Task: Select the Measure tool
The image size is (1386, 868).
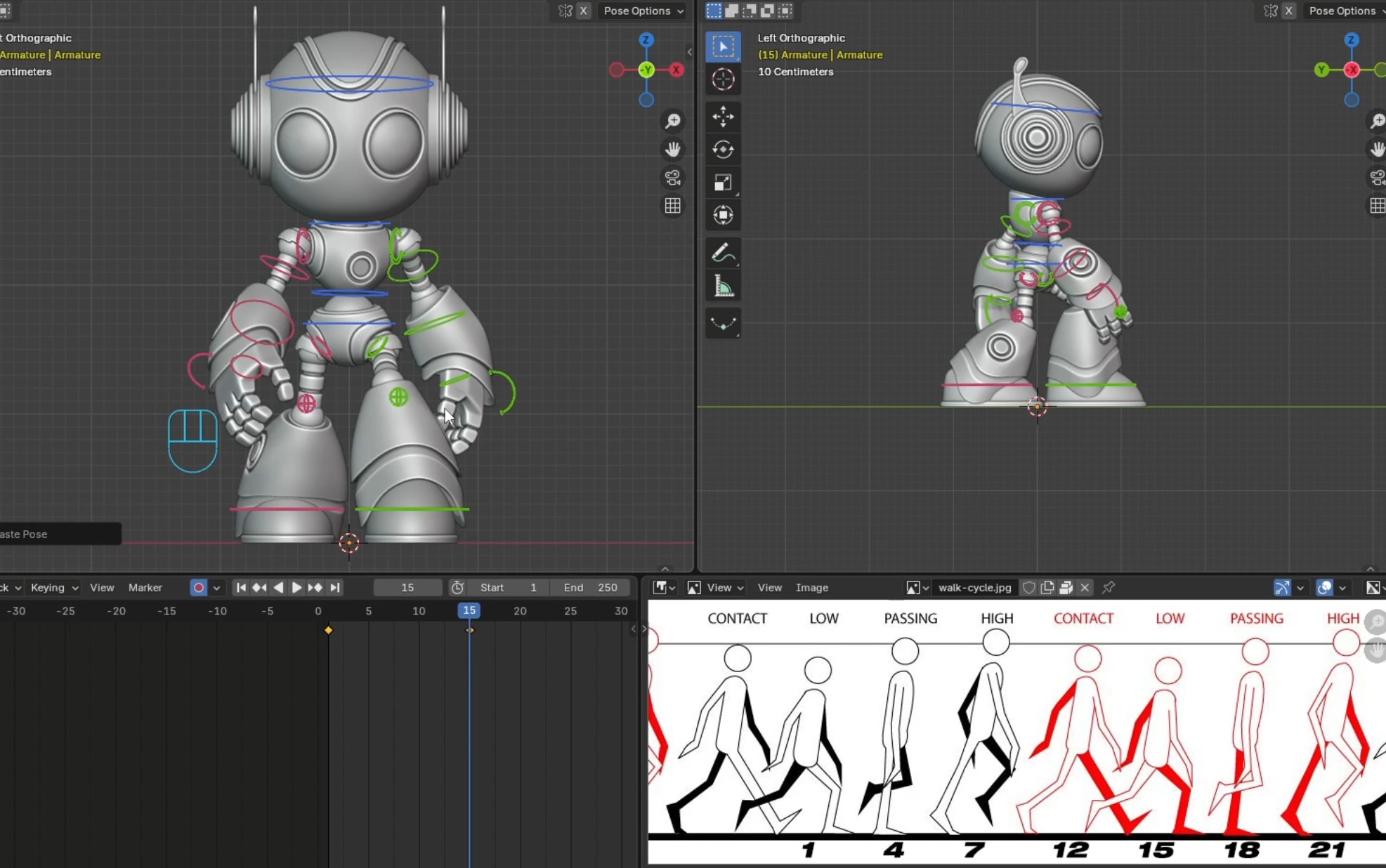Action: click(x=723, y=287)
